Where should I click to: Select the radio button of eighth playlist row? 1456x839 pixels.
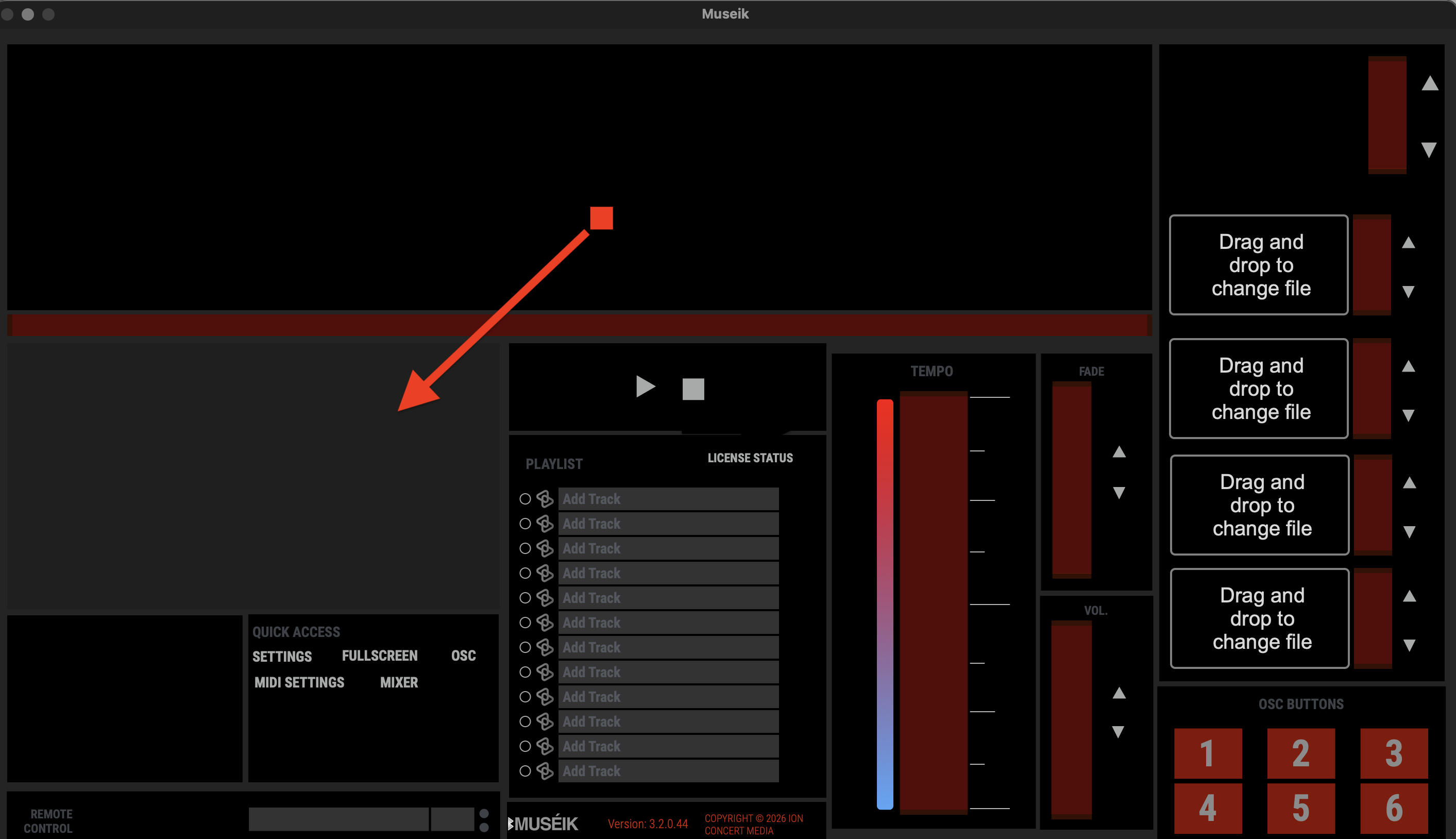[524, 673]
